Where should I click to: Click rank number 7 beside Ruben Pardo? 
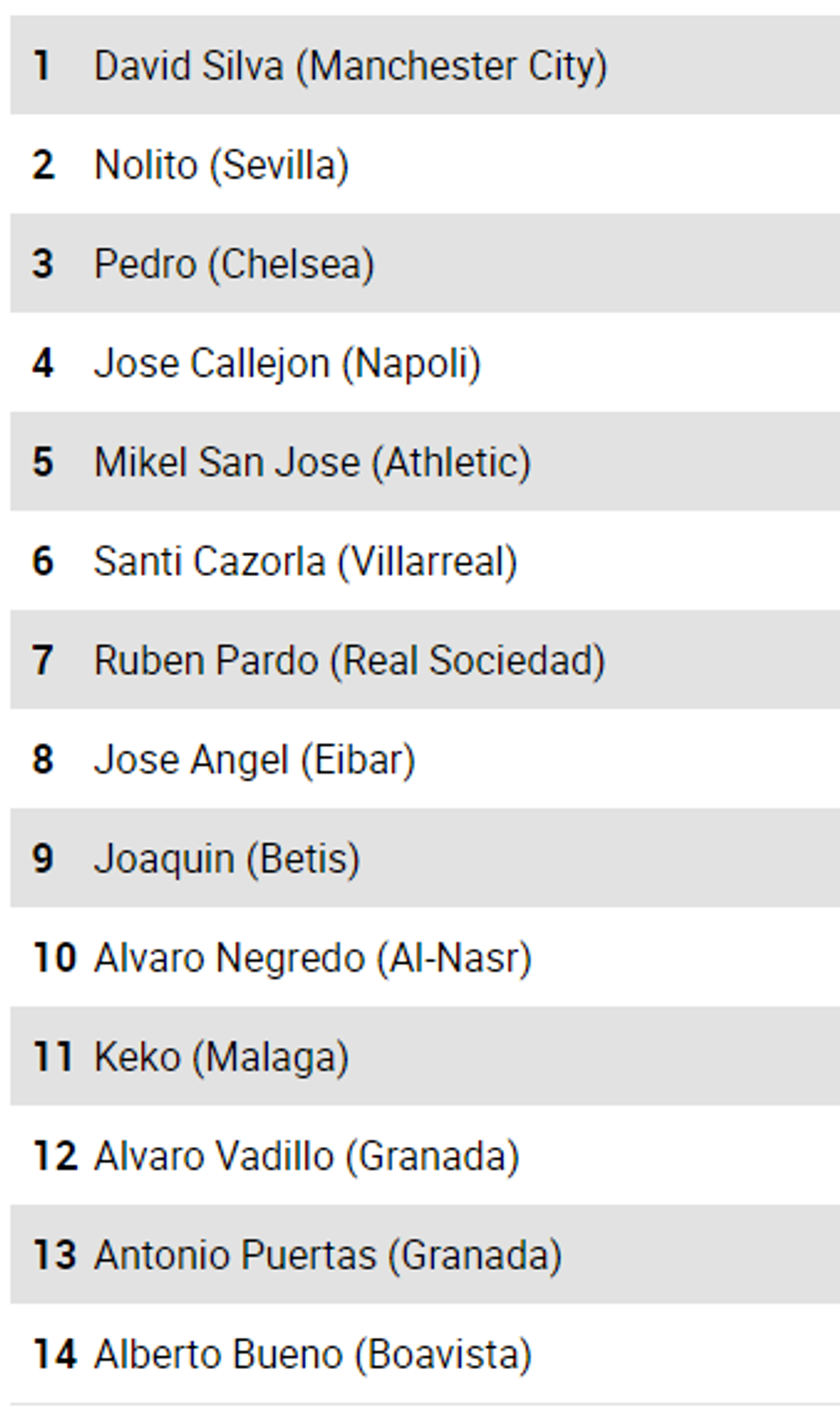(43, 661)
